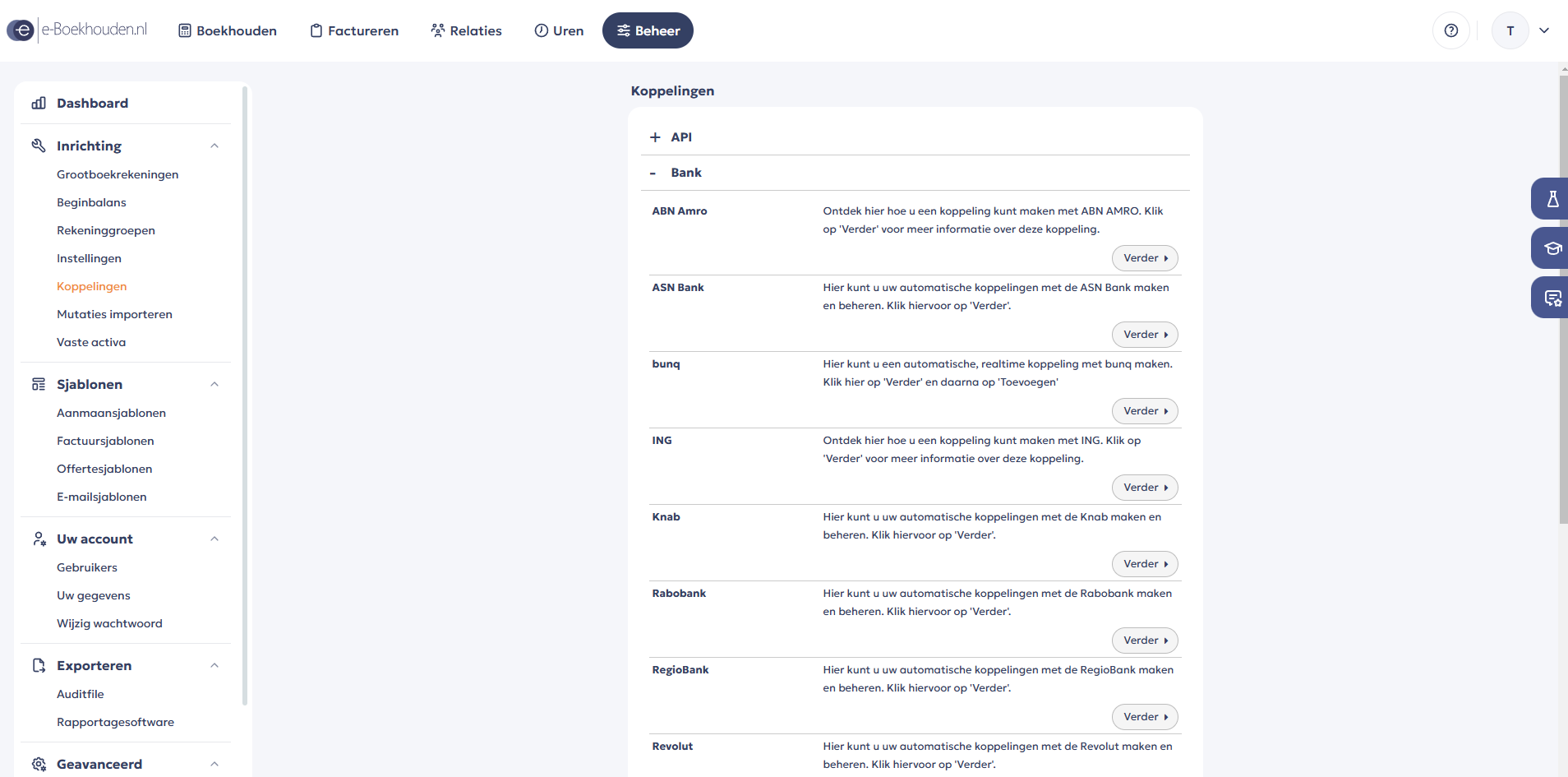Click the Geavanceerd gear icon
1568x777 pixels.
pos(39,764)
